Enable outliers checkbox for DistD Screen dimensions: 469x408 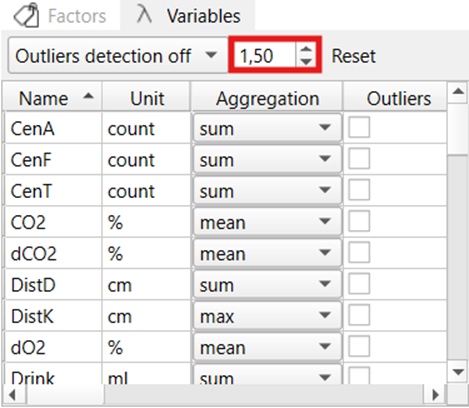click(x=359, y=284)
